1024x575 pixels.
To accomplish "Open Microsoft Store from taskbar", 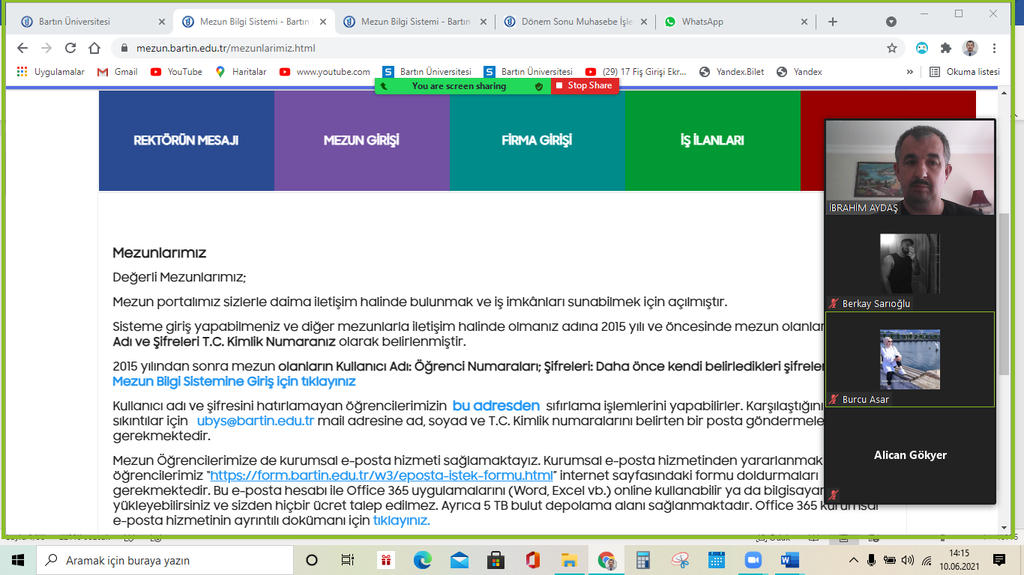I will [496, 560].
